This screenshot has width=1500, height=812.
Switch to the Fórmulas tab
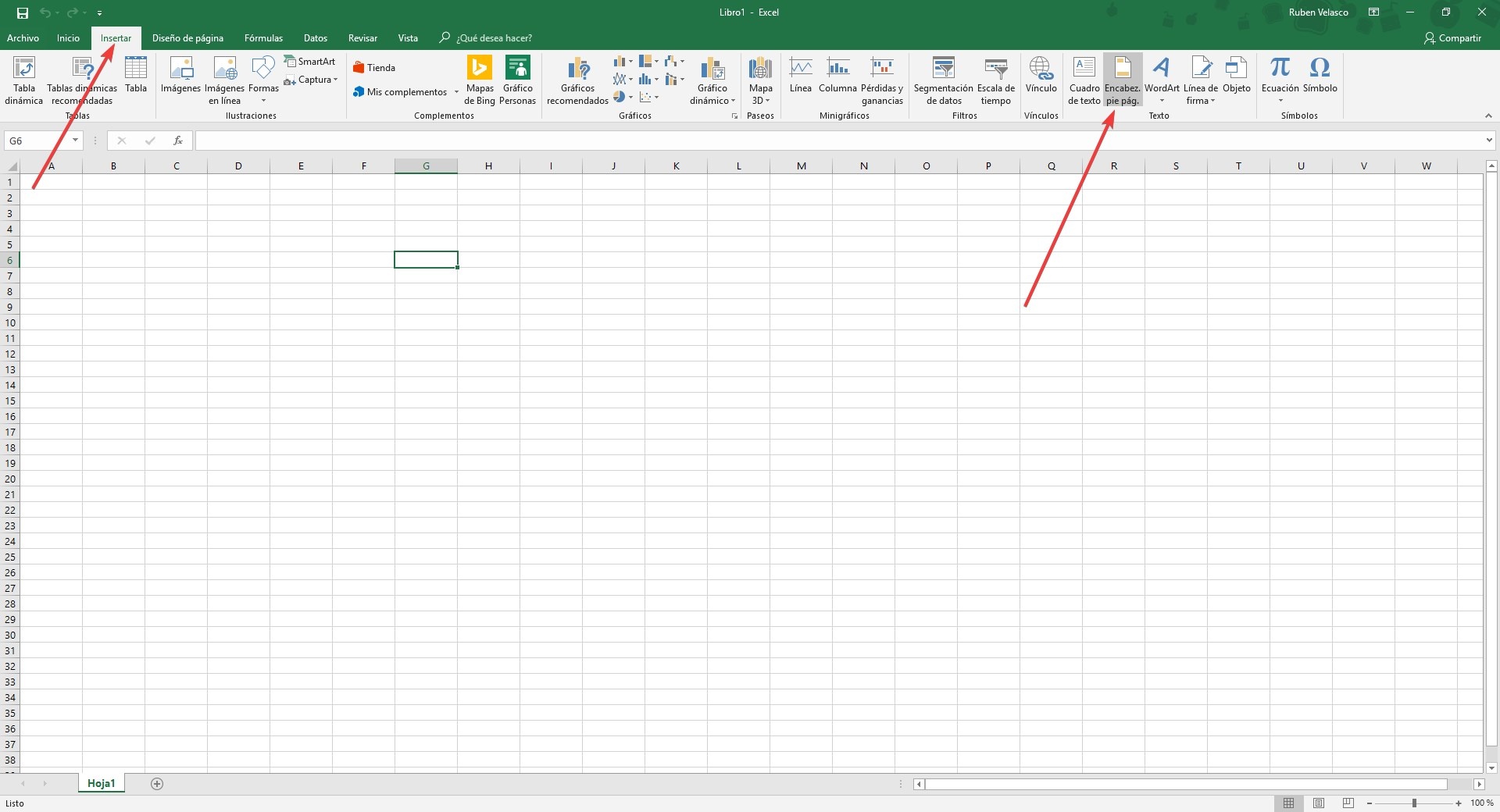pyautogui.click(x=263, y=38)
